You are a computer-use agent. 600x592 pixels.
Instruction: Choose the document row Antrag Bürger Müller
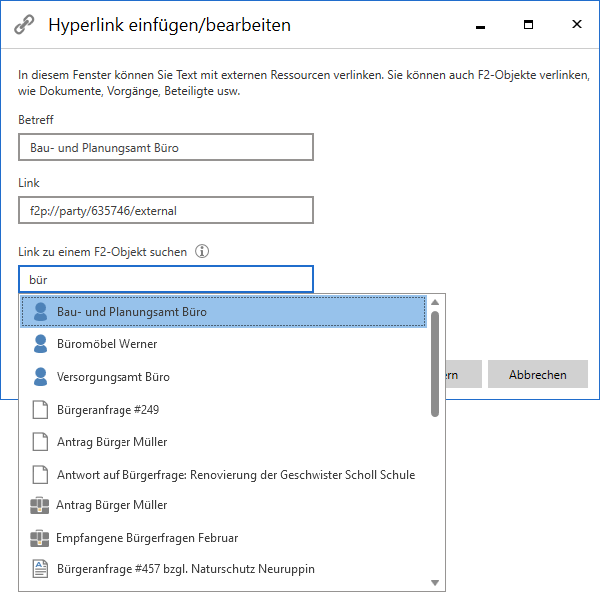point(223,442)
